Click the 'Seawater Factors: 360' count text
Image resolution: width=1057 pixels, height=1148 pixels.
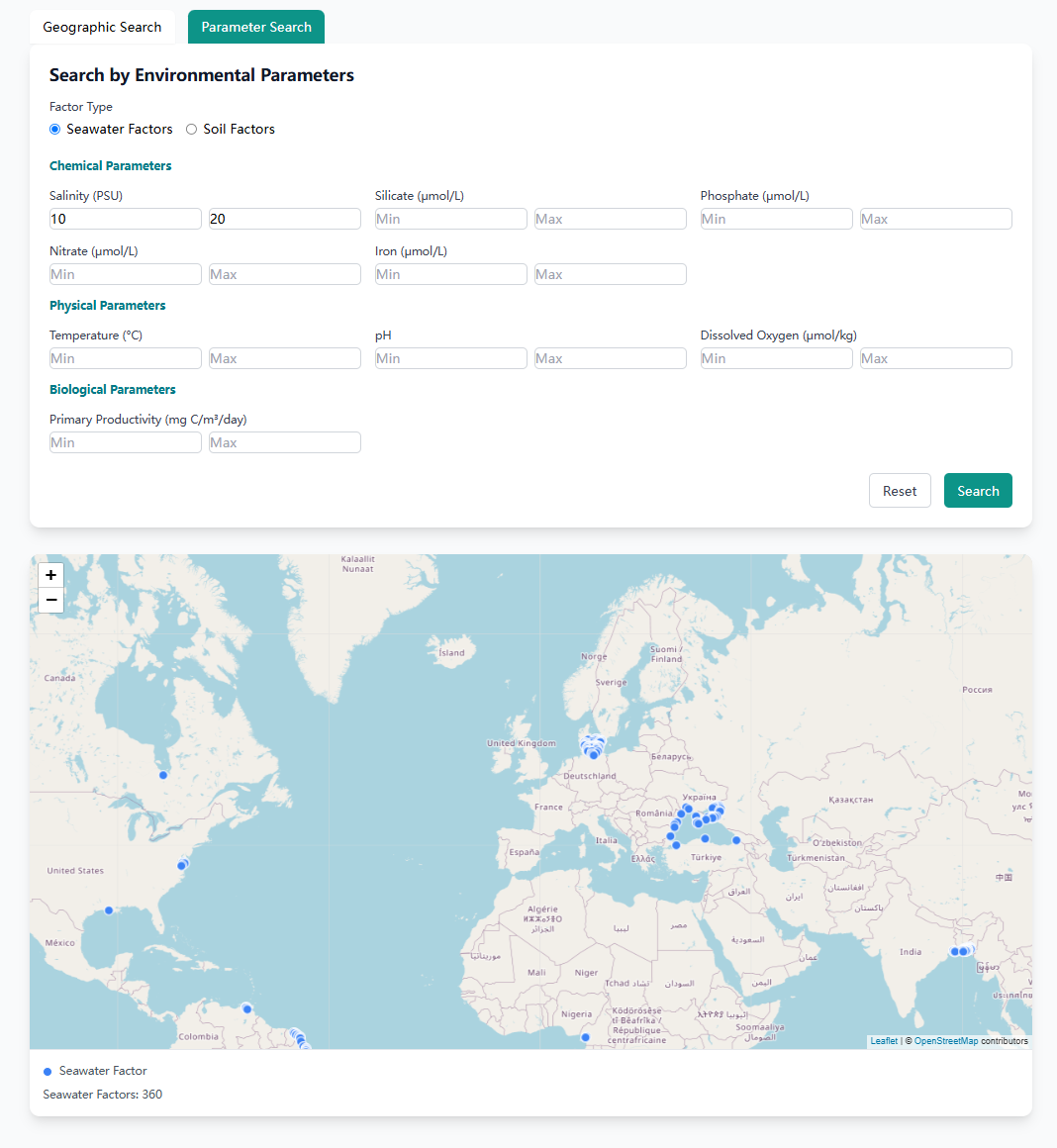(103, 1095)
